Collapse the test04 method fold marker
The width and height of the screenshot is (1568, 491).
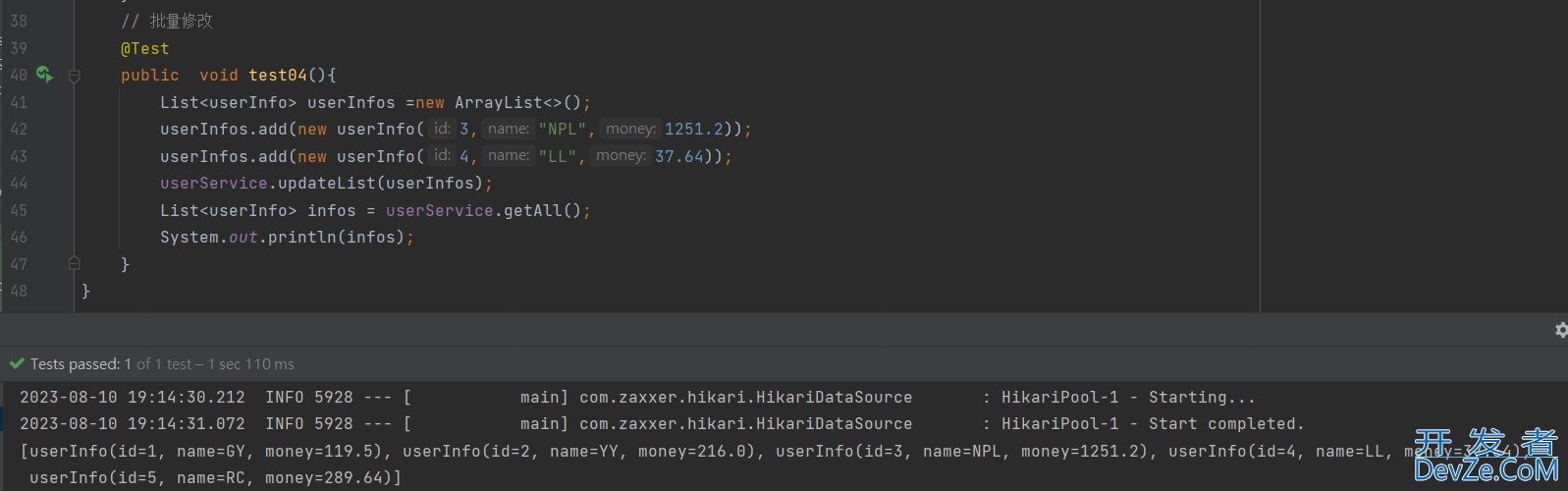point(75,76)
